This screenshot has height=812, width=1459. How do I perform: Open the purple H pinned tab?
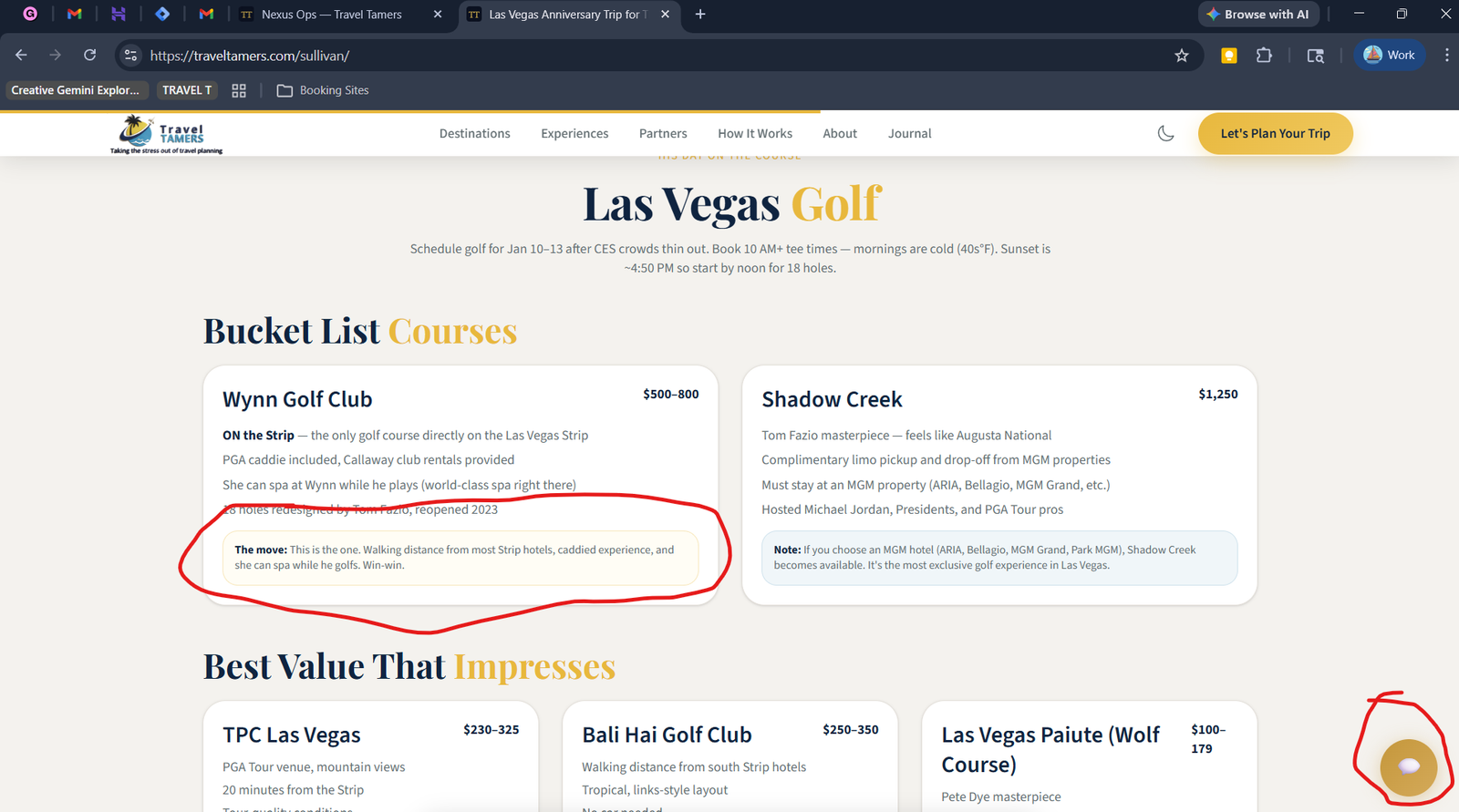pos(118,14)
